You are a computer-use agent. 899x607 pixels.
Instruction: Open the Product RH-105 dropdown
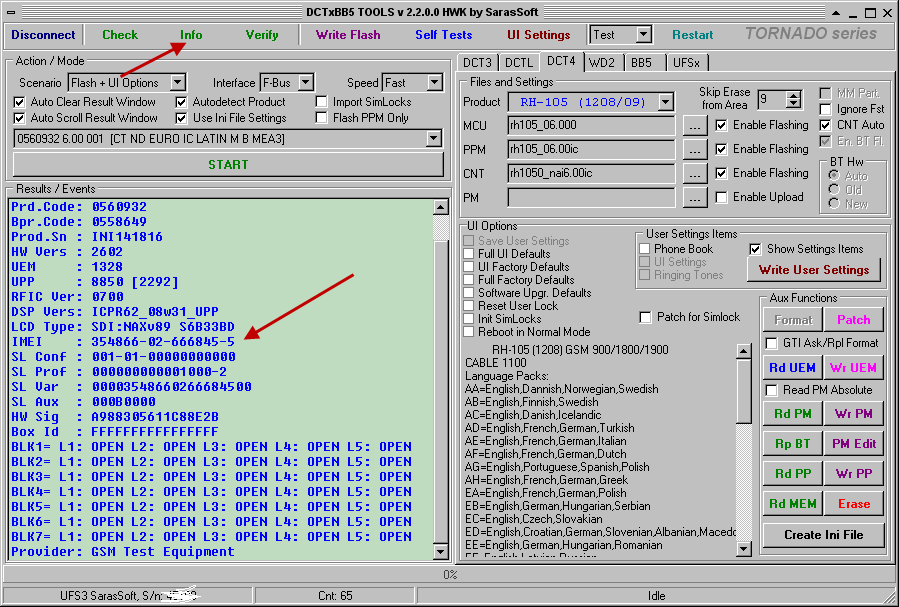(x=665, y=103)
